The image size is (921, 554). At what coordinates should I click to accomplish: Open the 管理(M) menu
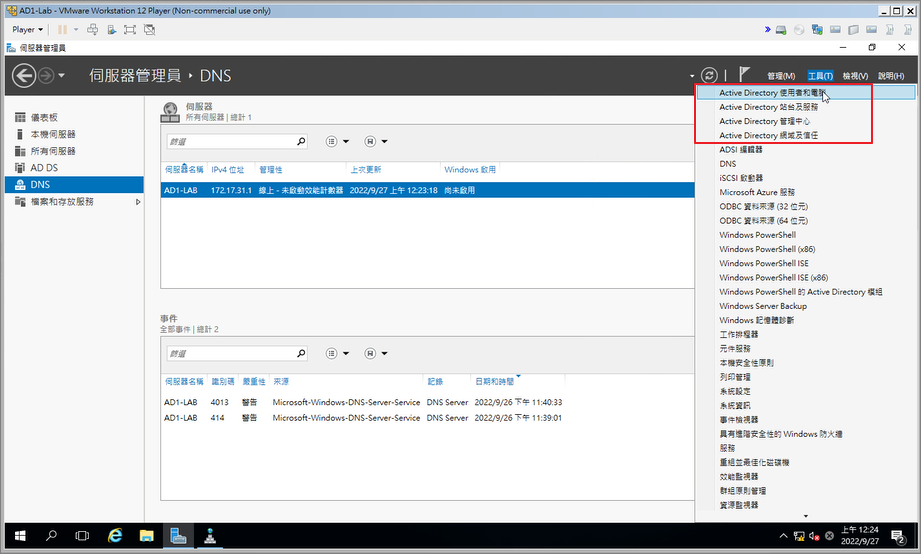point(781,76)
